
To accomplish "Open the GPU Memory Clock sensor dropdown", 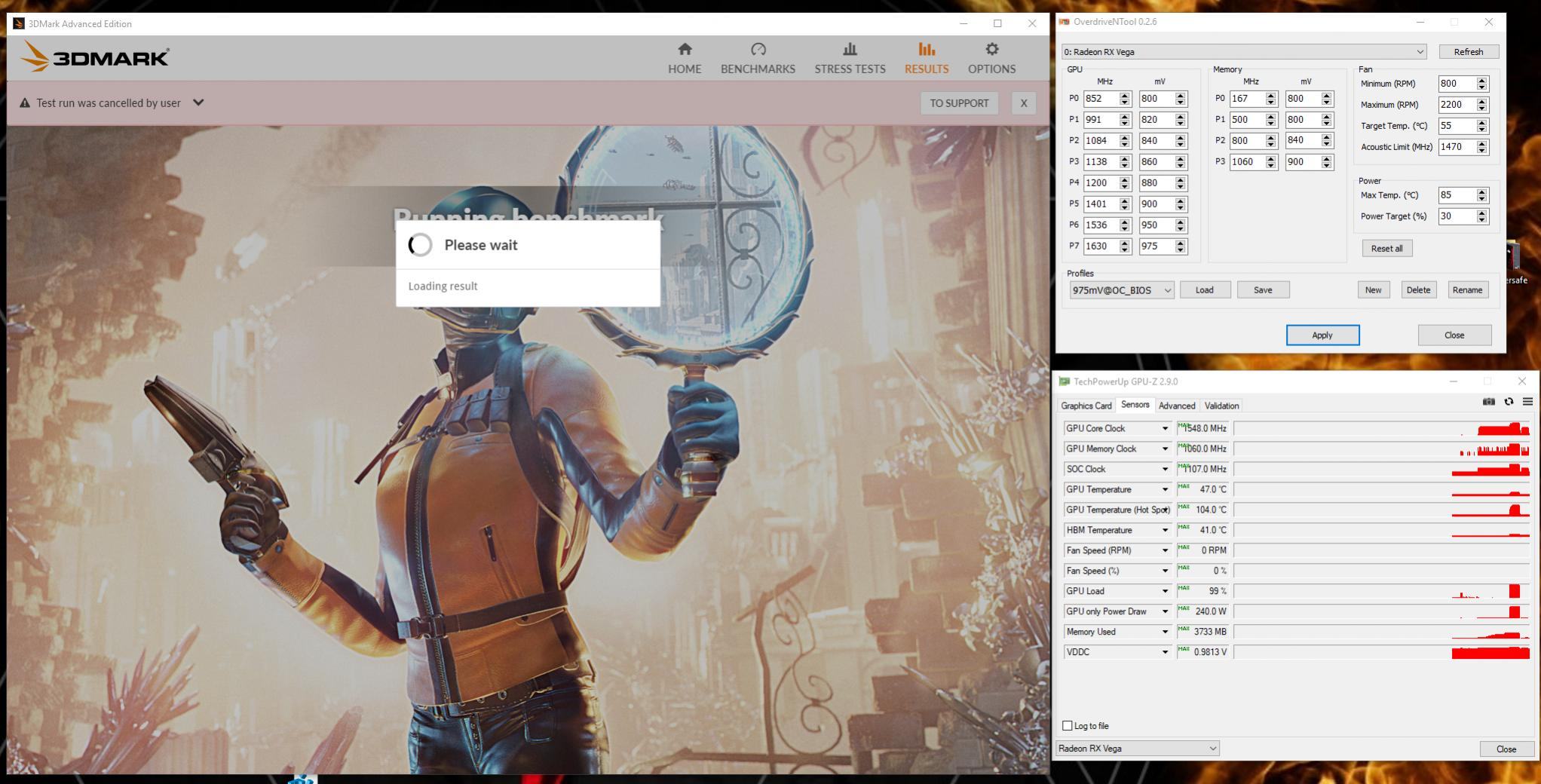I will tap(1165, 449).
